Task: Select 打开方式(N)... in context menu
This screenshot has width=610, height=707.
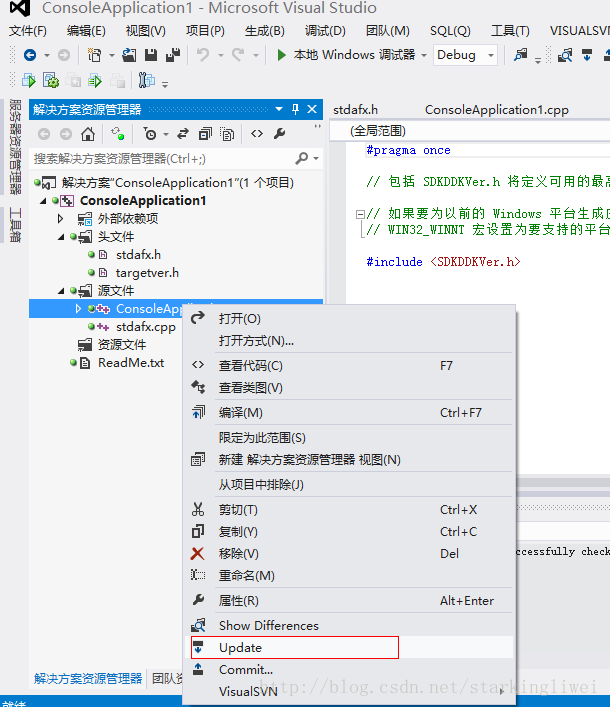Action: [349, 341]
